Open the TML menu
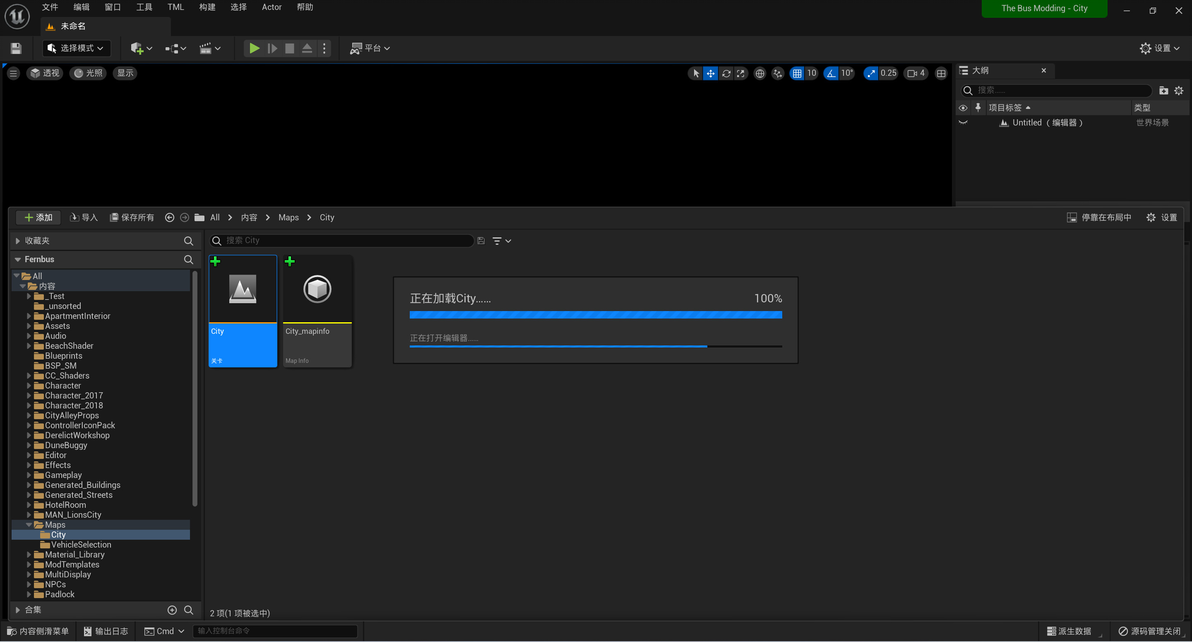Viewport: 1192px width, 642px height. pos(176,7)
